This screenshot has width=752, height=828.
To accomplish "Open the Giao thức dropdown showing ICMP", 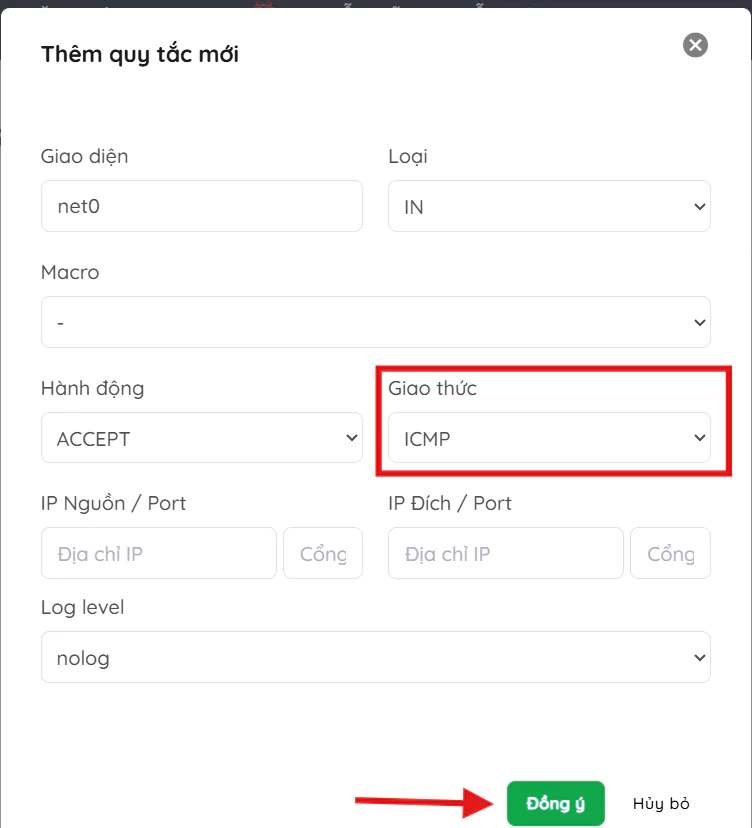I will [x=549, y=438].
